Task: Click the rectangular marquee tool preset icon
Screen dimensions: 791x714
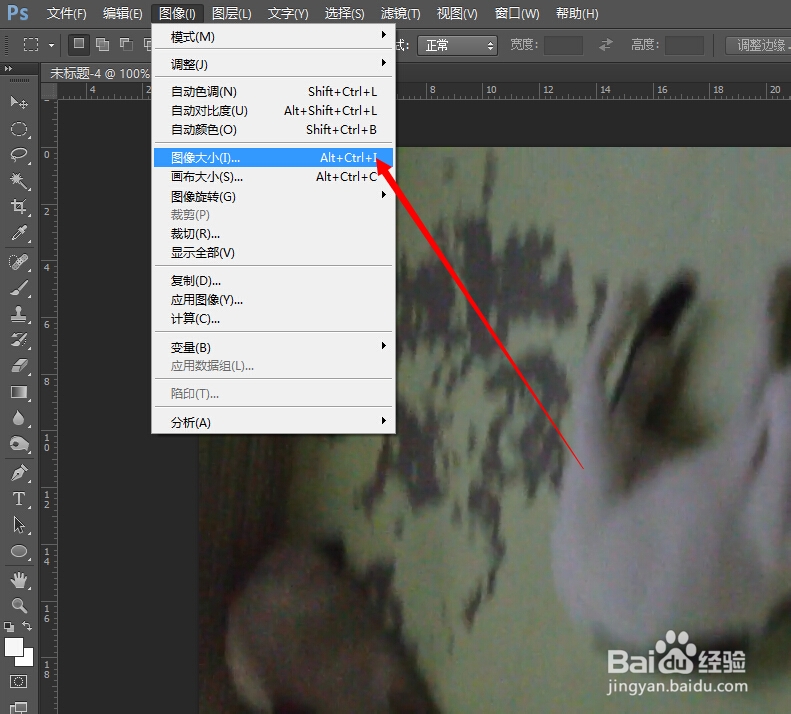Action: click(31, 44)
